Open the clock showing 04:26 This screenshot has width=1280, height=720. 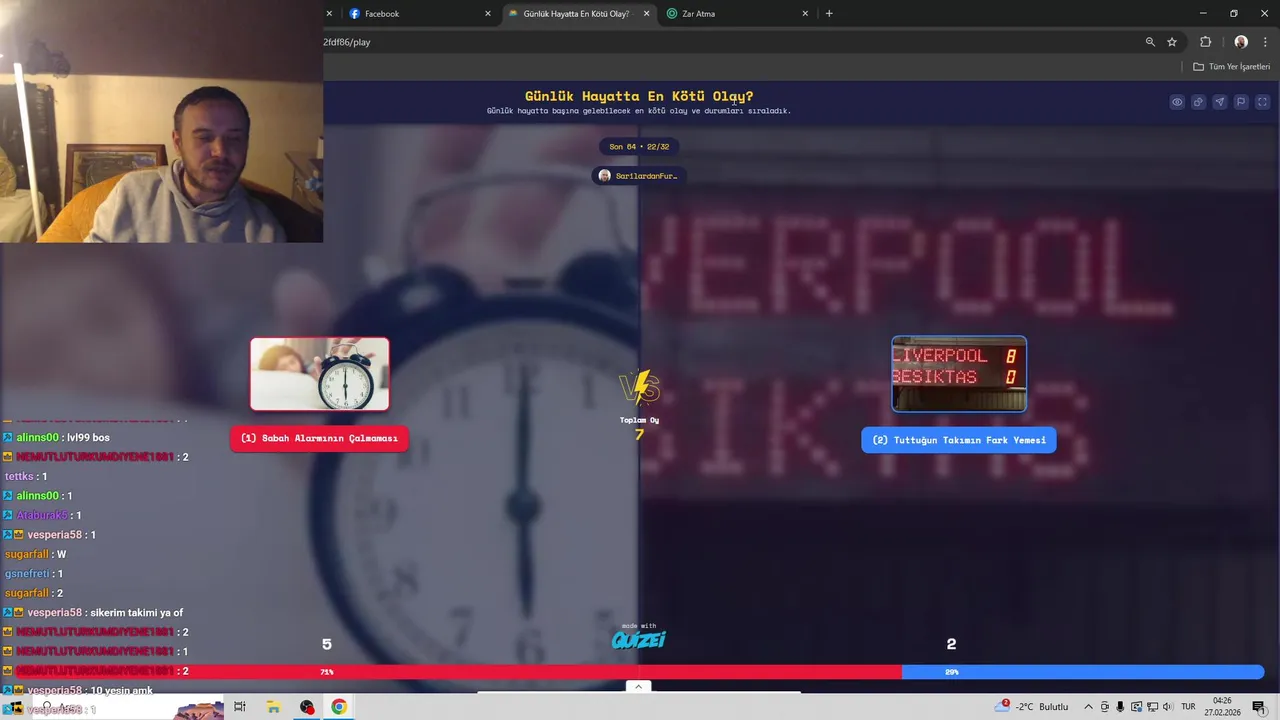(x=1222, y=707)
